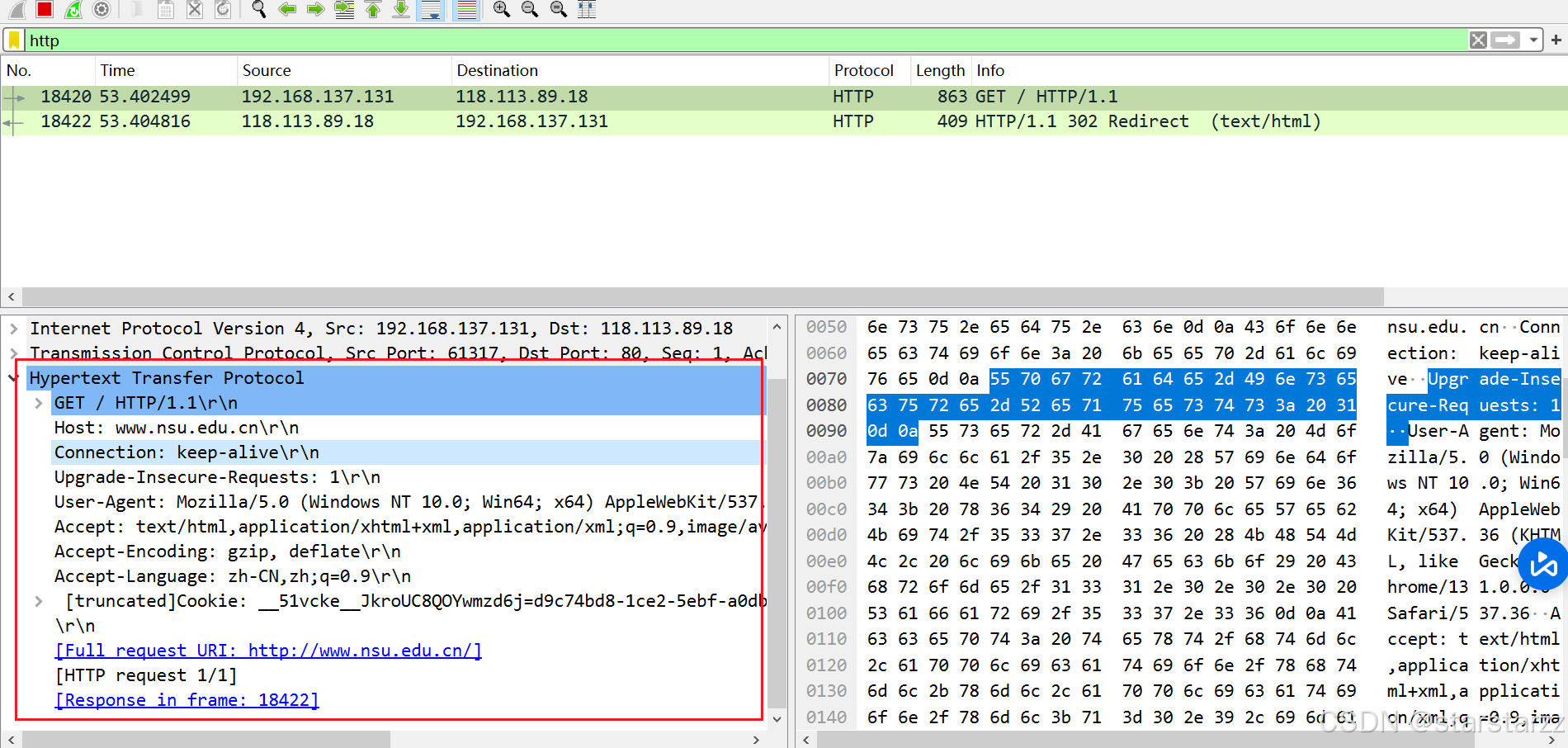The height and width of the screenshot is (748, 1568).
Task: Add a filter button with plus
Action: pos(1556,40)
